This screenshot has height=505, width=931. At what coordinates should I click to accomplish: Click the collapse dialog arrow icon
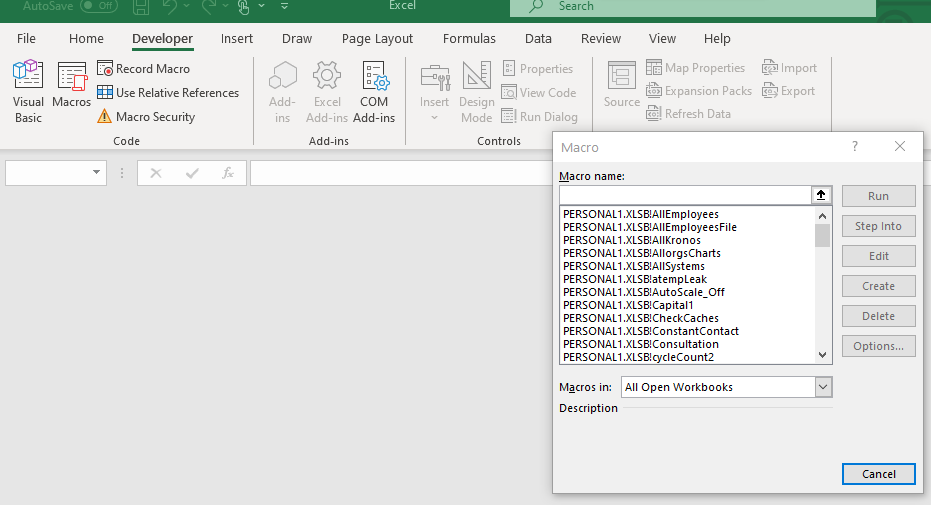coord(821,195)
